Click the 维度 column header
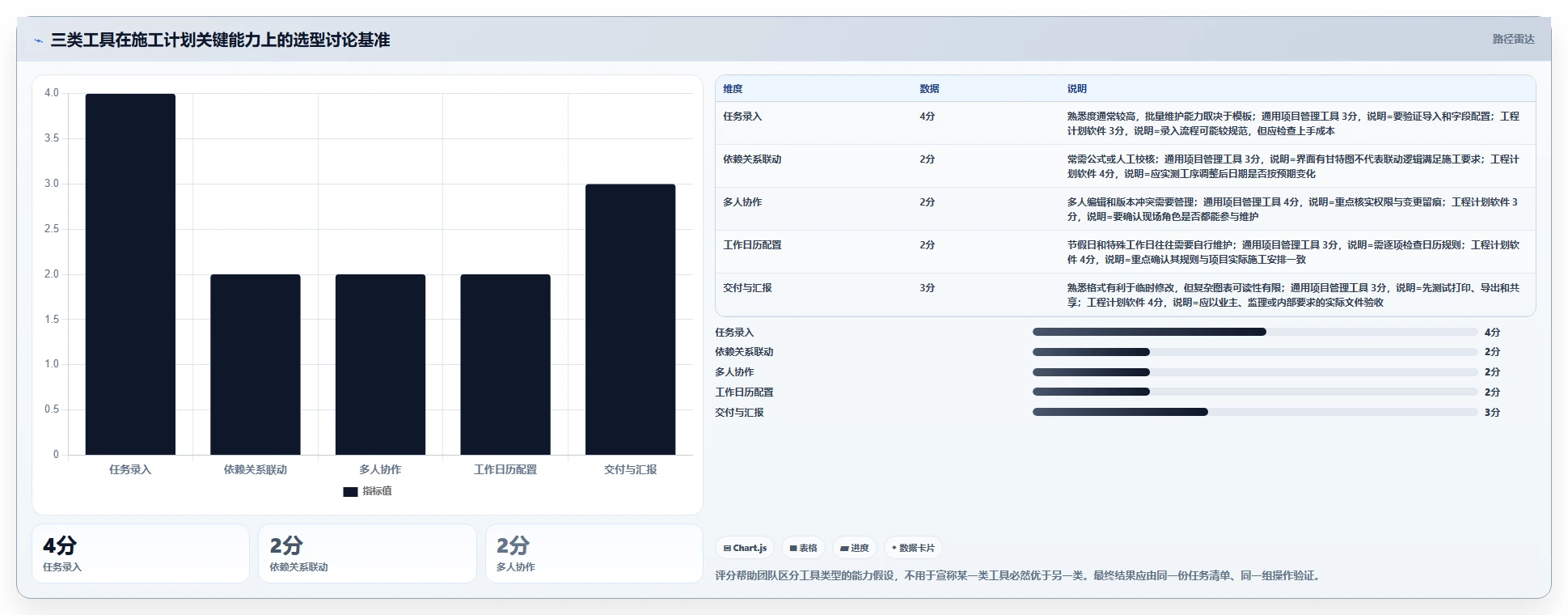 733,89
